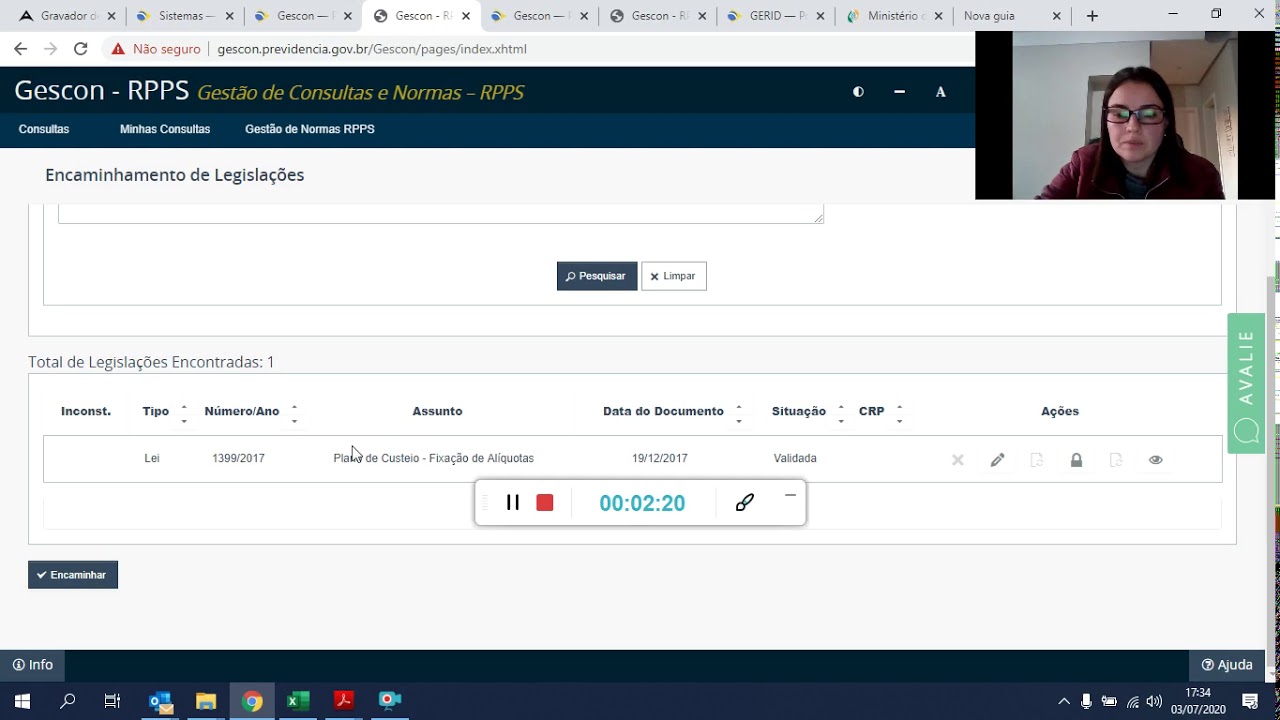Viewport: 1280px width, 720px height.
Task: Decrease font size with minus icon in header
Action: tap(899, 92)
